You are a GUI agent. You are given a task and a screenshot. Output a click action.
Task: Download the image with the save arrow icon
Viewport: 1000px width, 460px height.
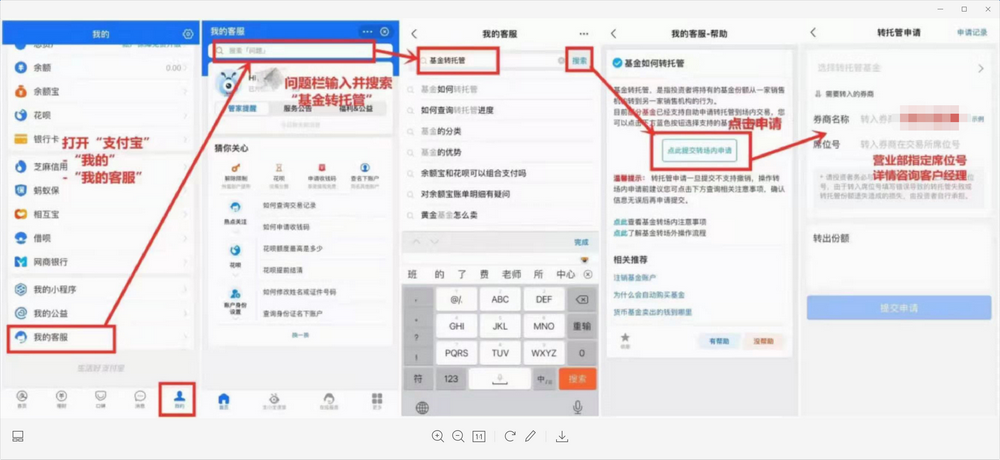(x=562, y=436)
